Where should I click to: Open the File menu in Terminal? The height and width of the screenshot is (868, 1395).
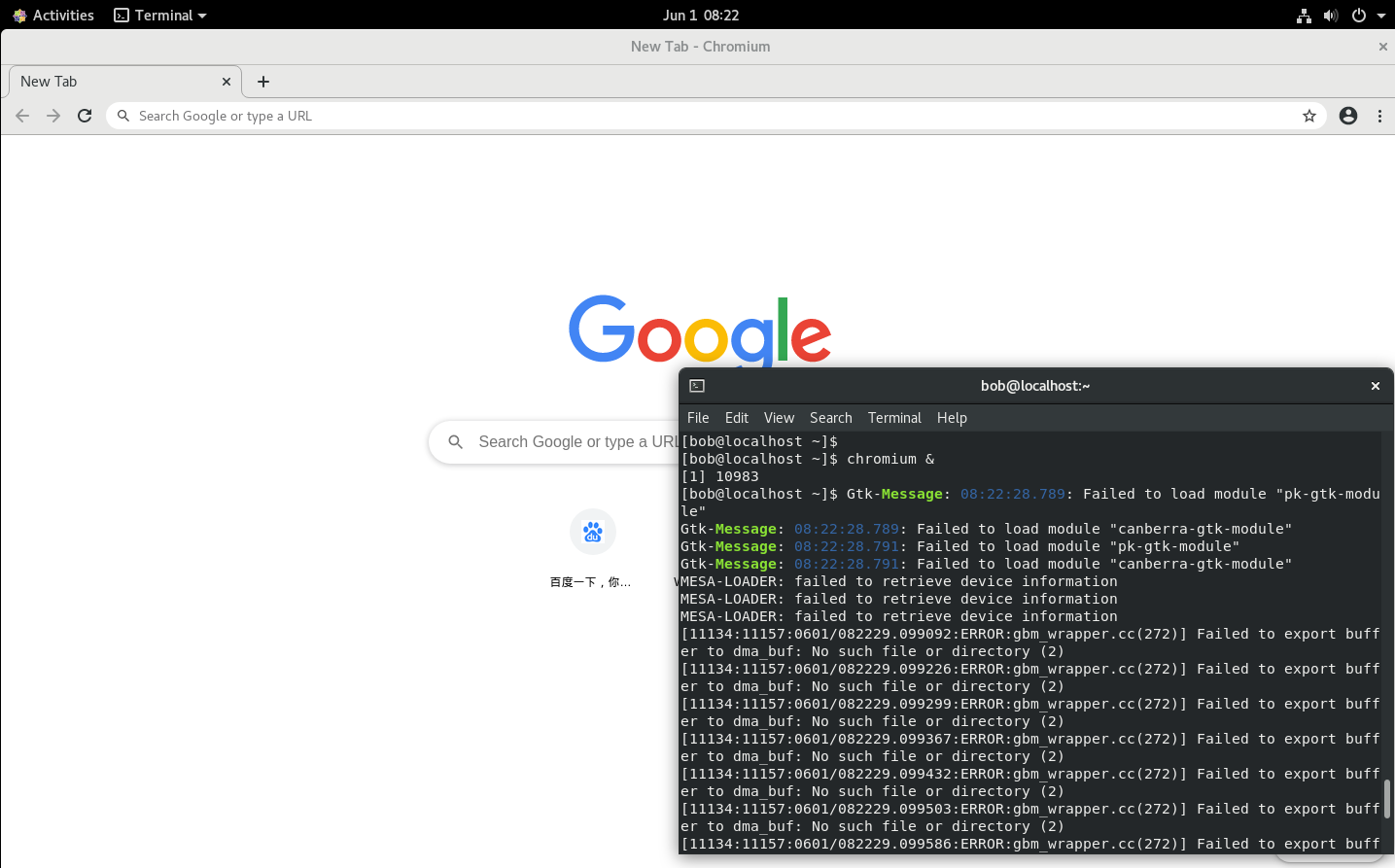pyautogui.click(x=698, y=418)
